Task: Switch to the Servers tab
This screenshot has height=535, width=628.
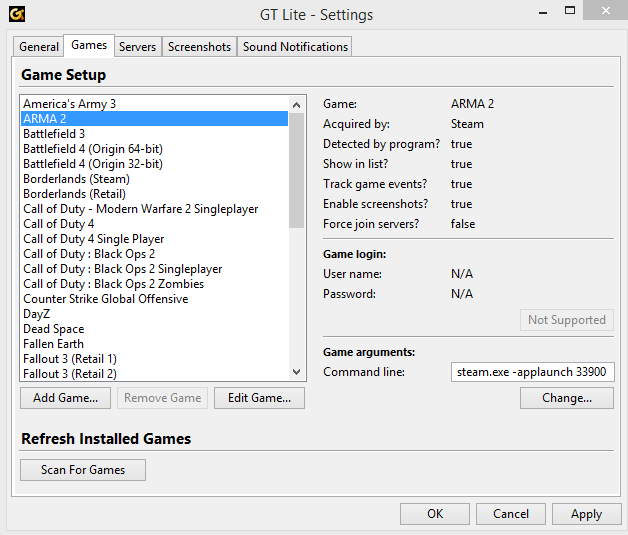Action: point(137,47)
